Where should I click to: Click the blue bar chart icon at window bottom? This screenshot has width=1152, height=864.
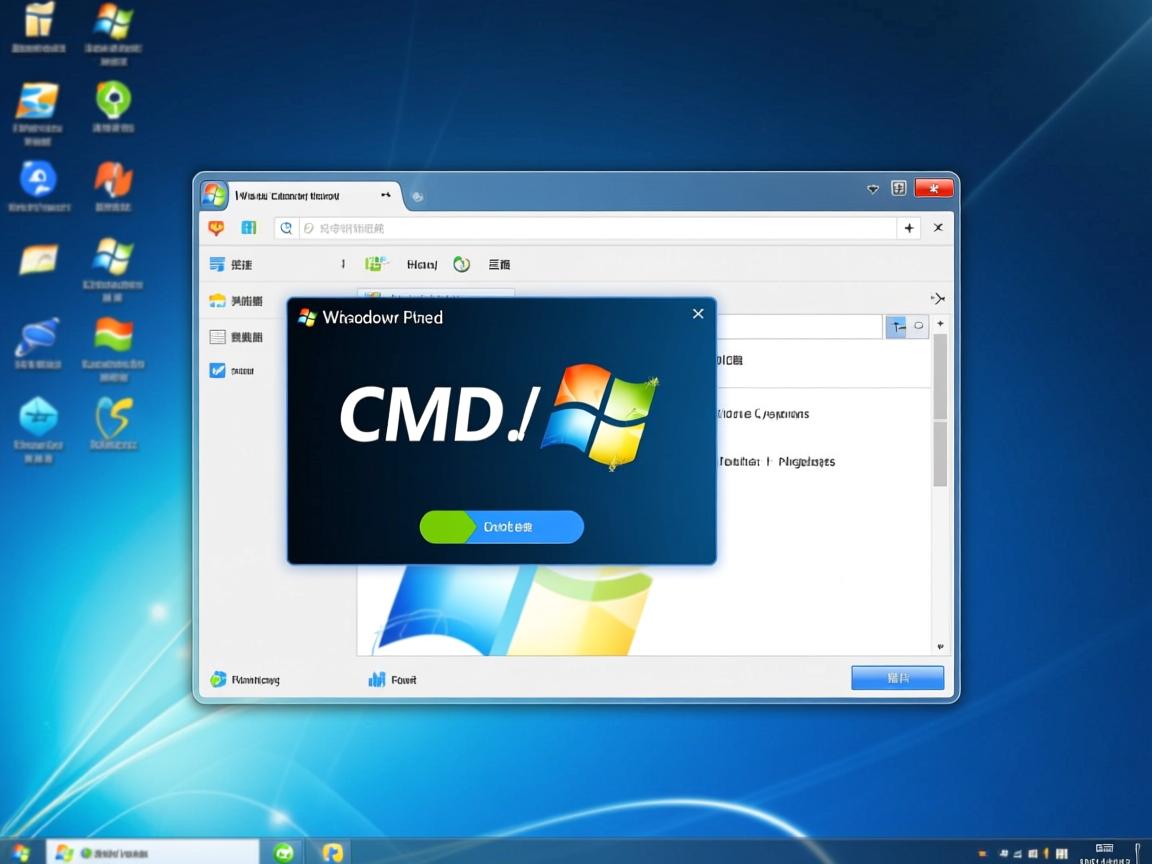pyautogui.click(x=377, y=680)
